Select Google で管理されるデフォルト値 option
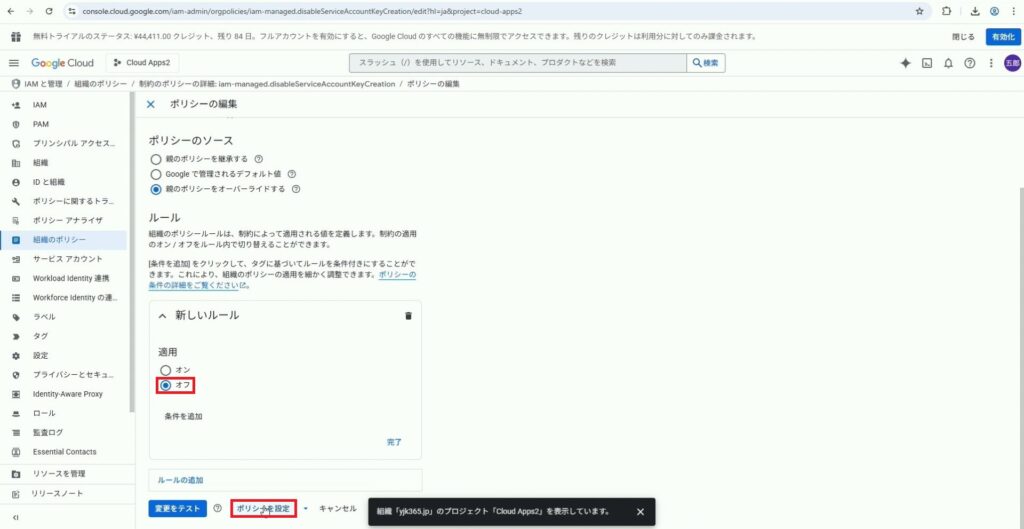The height and width of the screenshot is (529, 1024). coord(155,173)
